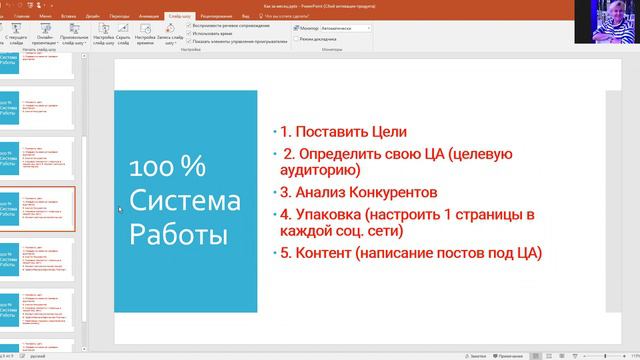Click the slide panel scroll-up arrow

(x=84, y=56)
